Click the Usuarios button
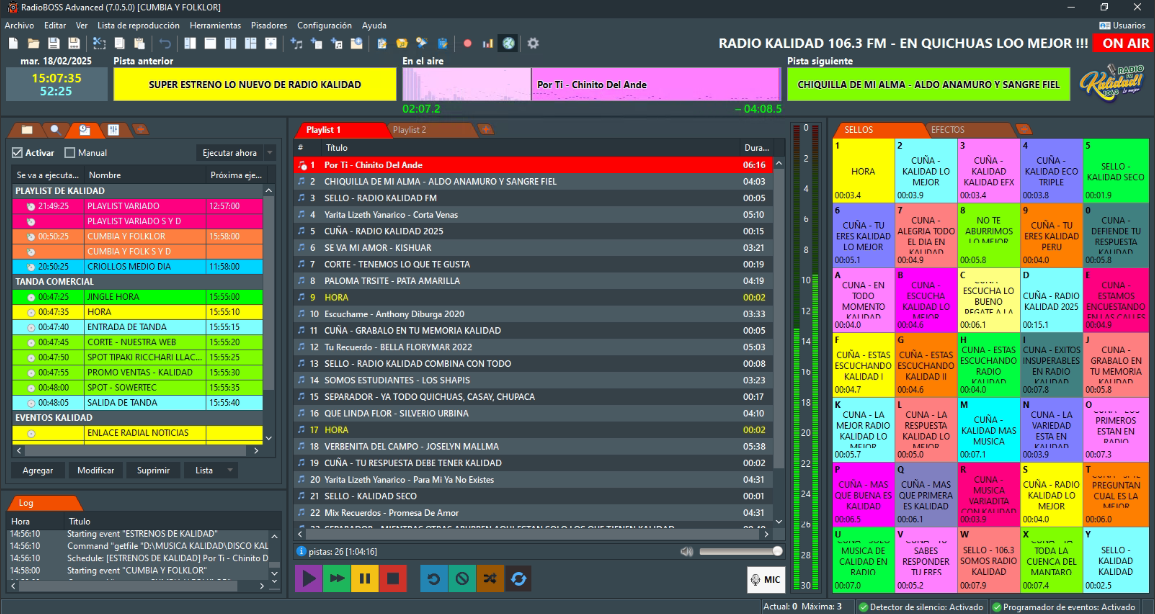Viewport: 1155px width, 614px height. tap(1123, 25)
